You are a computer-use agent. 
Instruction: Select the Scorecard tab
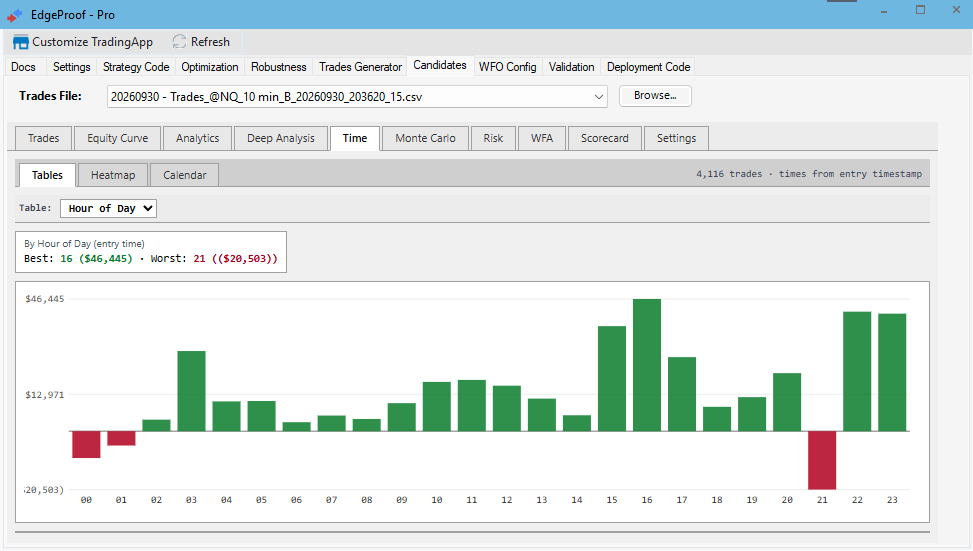point(604,138)
